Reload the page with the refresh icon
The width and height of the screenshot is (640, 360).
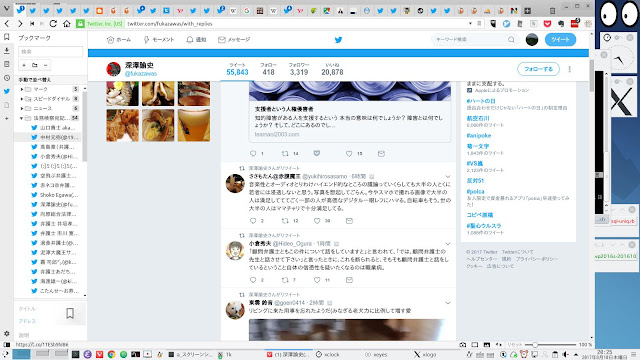pyautogui.click(x=53, y=24)
